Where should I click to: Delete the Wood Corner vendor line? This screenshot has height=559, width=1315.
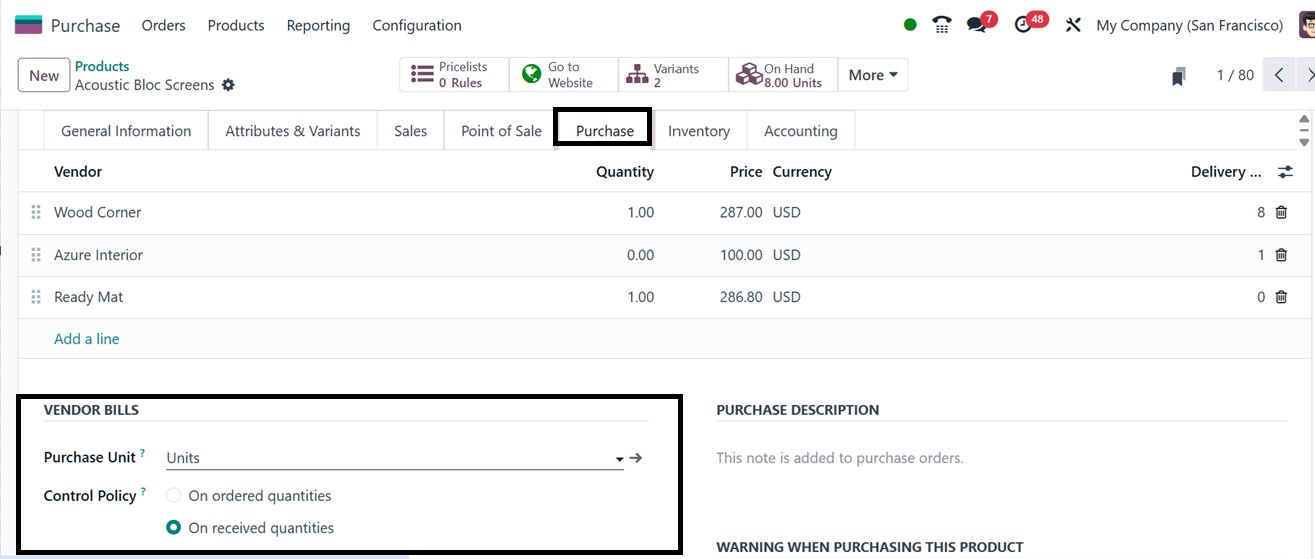pyautogui.click(x=1281, y=212)
